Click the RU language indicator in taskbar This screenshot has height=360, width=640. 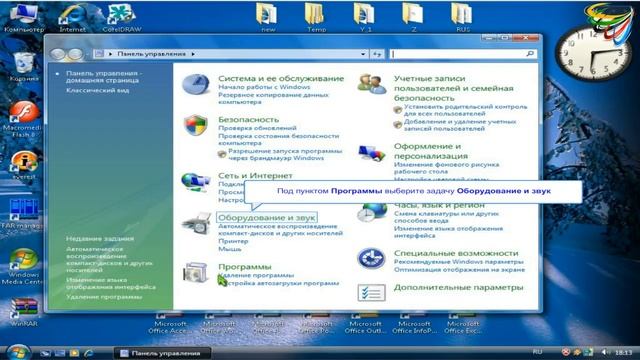tap(538, 352)
